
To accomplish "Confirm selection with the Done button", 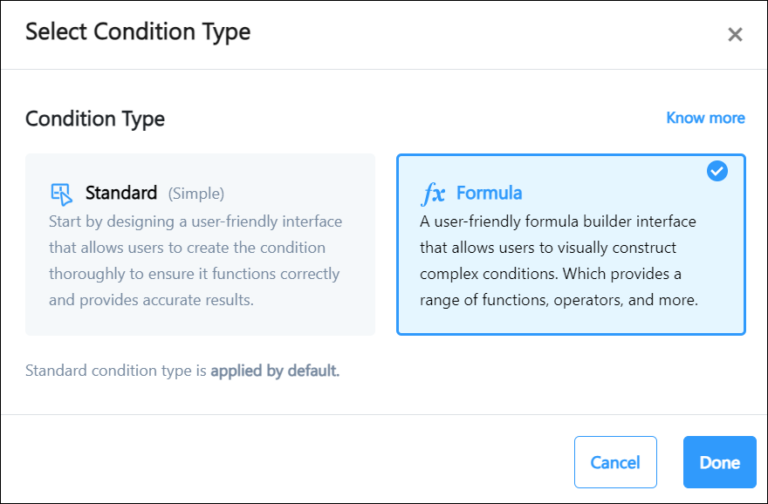I will pos(720,462).
